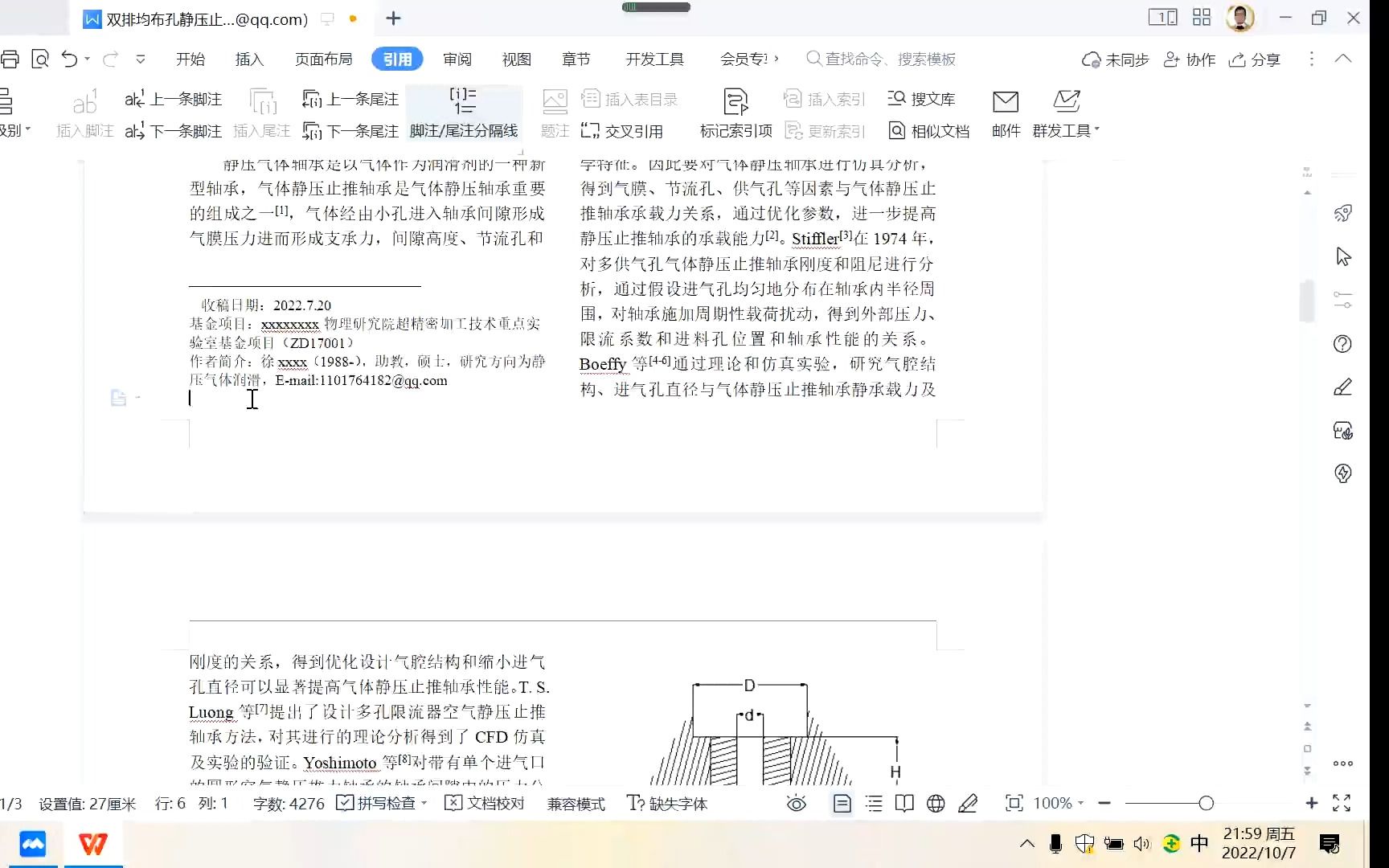Switch to reading view book icon
1389x868 pixels.
click(x=904, y=804)
